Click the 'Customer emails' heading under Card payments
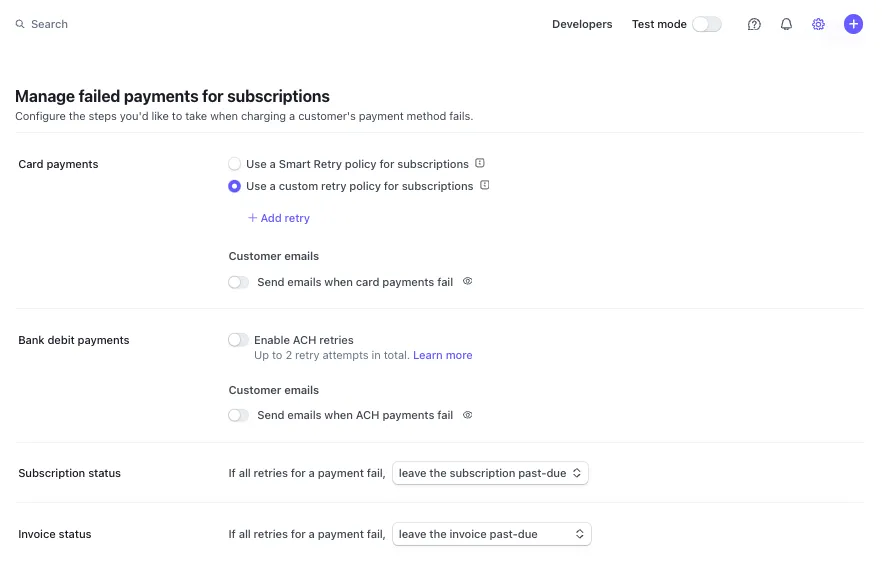882x563 pixels. click(273, 256)
